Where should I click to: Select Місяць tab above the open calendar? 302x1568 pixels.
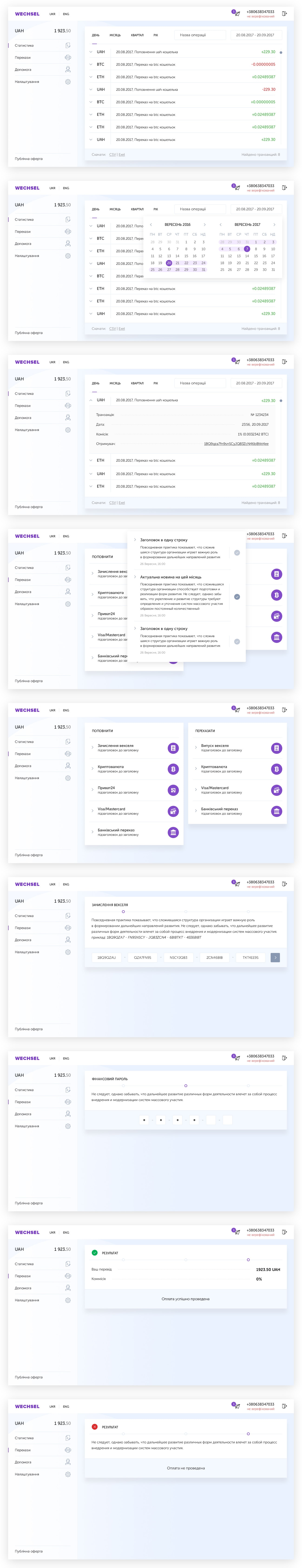coord(115,209)
